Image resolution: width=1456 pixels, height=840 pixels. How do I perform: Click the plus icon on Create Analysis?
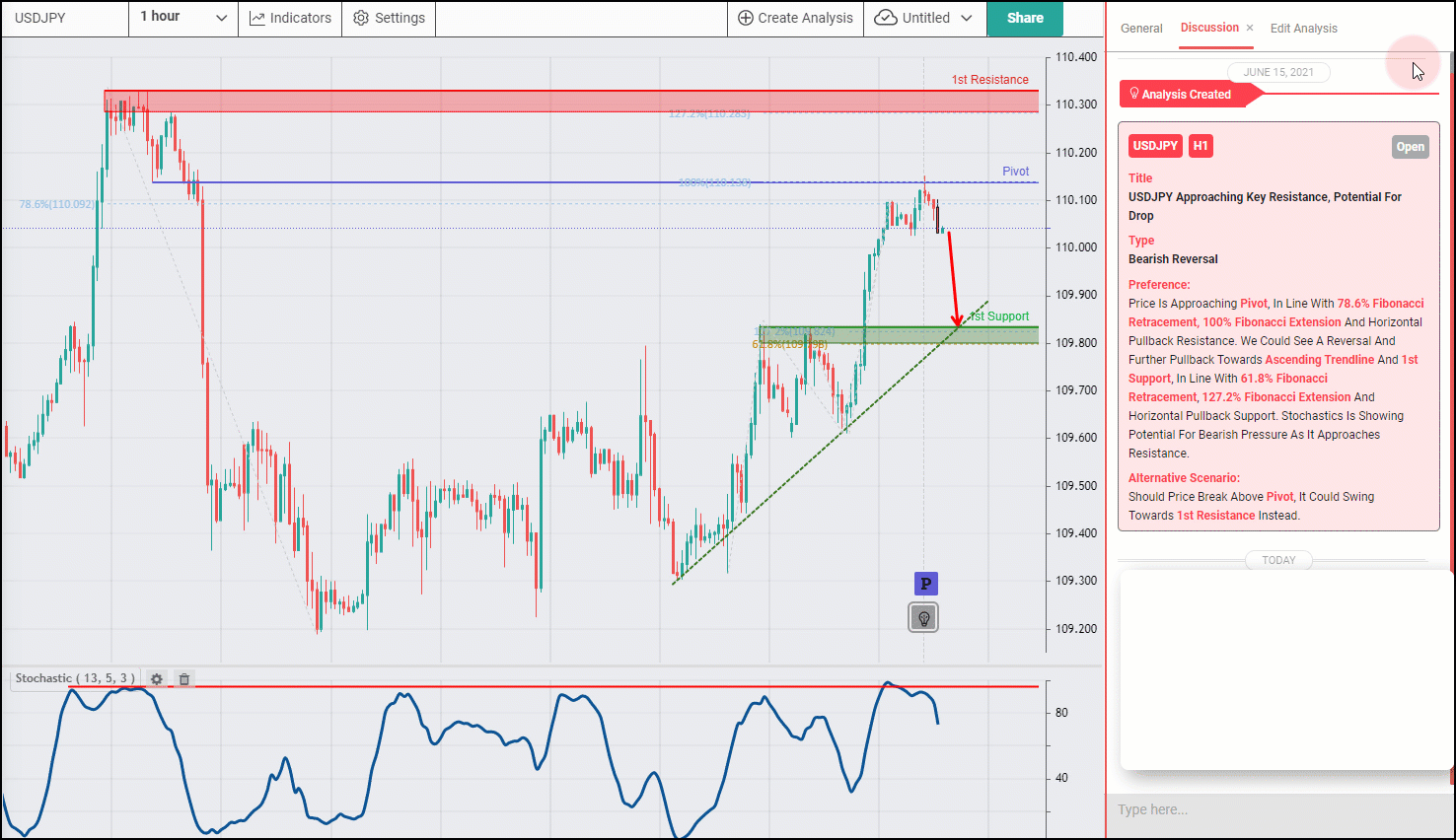(746, 18)
